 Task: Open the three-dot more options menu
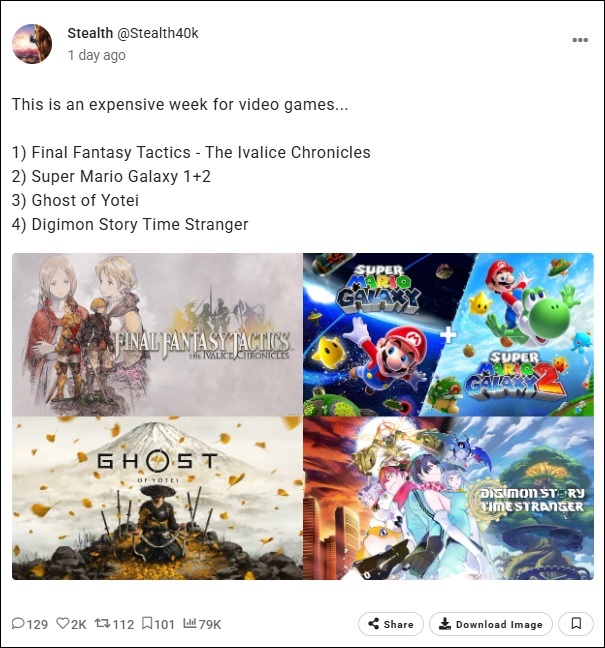pos(580,40)
